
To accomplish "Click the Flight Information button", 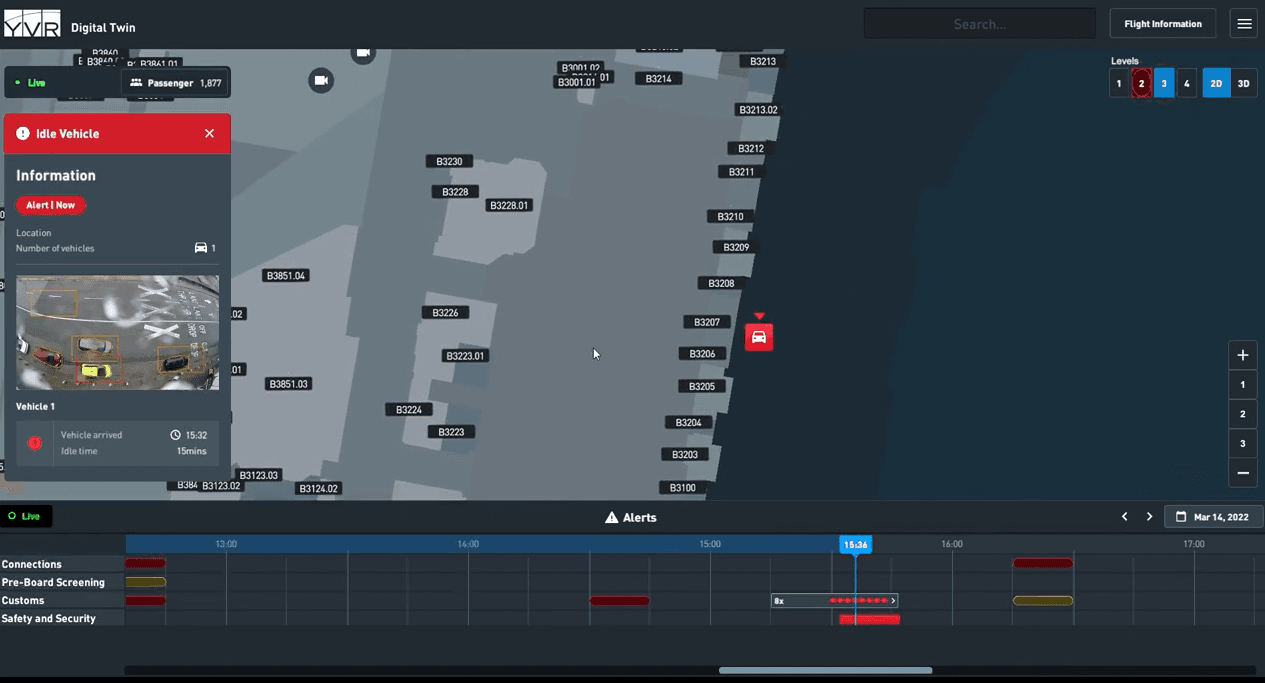I will [1162, 23].
